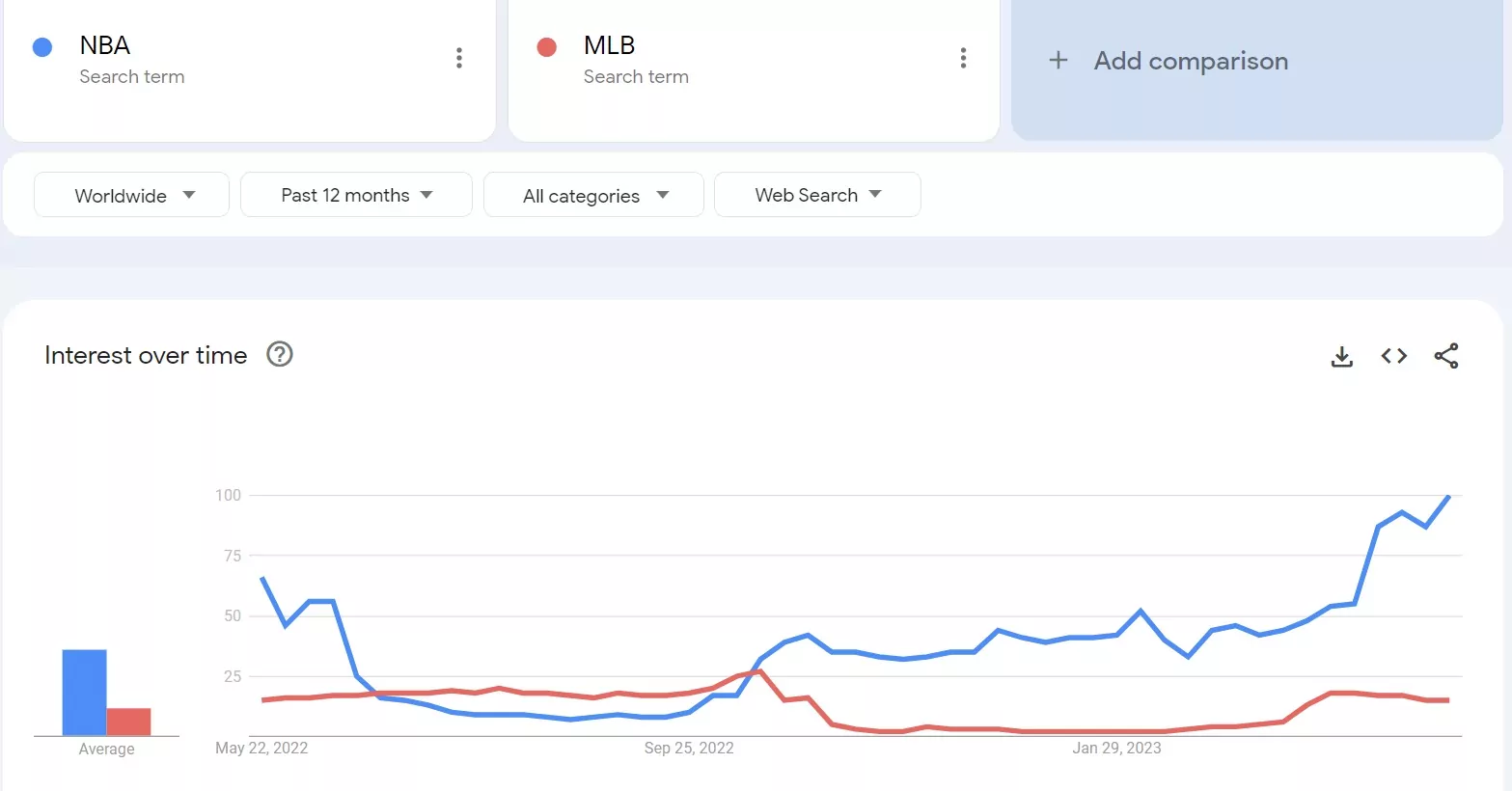Click the blue NBA average bar
This screenshot has height=791, width=1512.
(84, 692)
